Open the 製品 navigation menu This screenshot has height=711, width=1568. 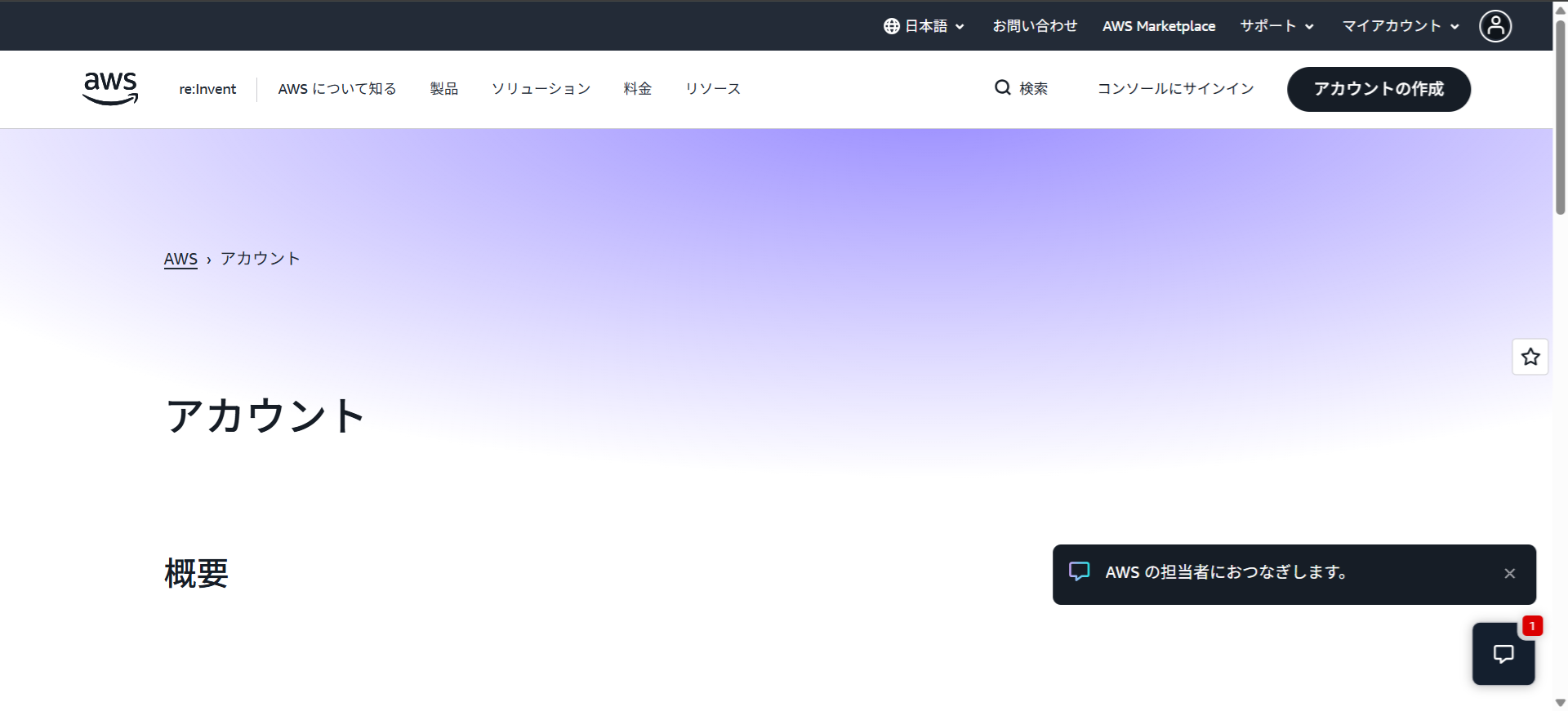coord(443,89)
